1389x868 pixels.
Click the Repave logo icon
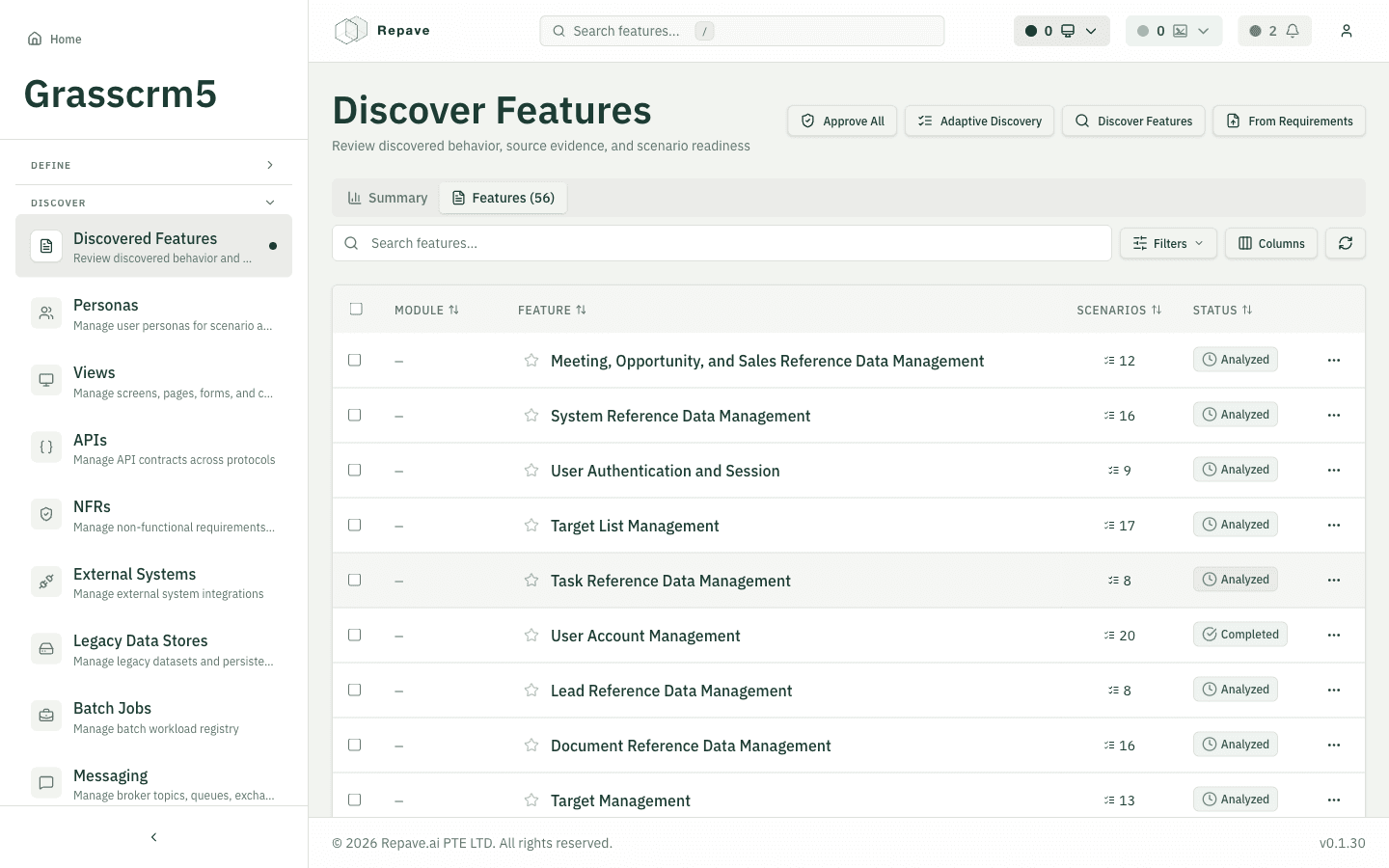click(350, 31)
